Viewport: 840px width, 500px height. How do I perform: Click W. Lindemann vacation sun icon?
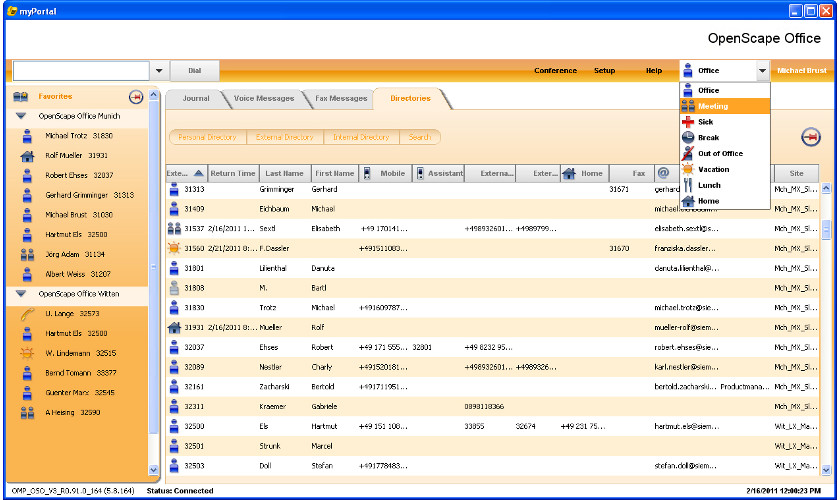point(27,353)
